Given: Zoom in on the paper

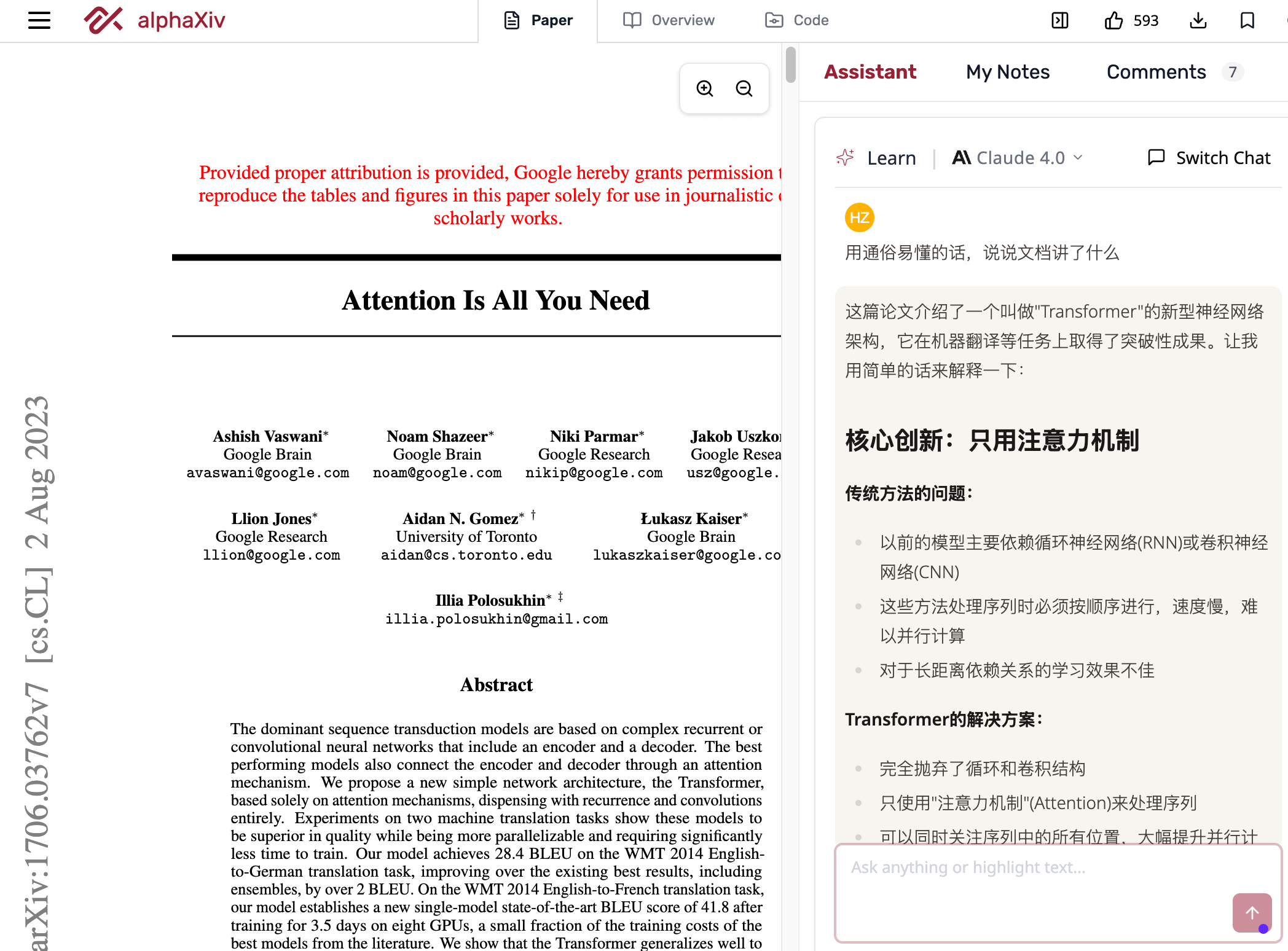Looking at the screenshot, I should 705,88.
